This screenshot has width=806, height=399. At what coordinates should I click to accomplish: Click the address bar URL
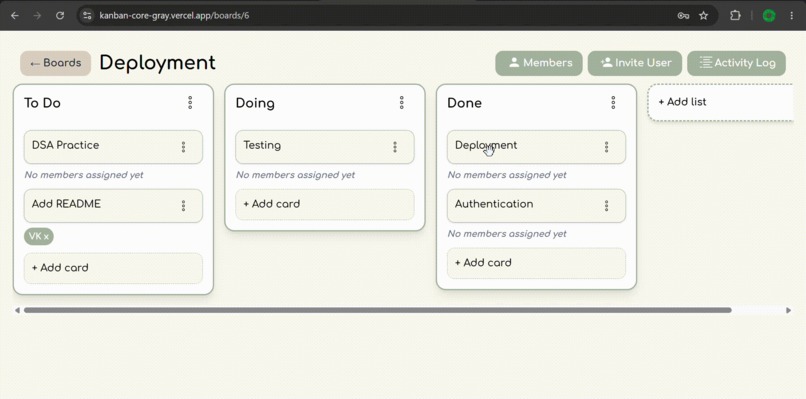pyautogui.click(x=174, y=15)
